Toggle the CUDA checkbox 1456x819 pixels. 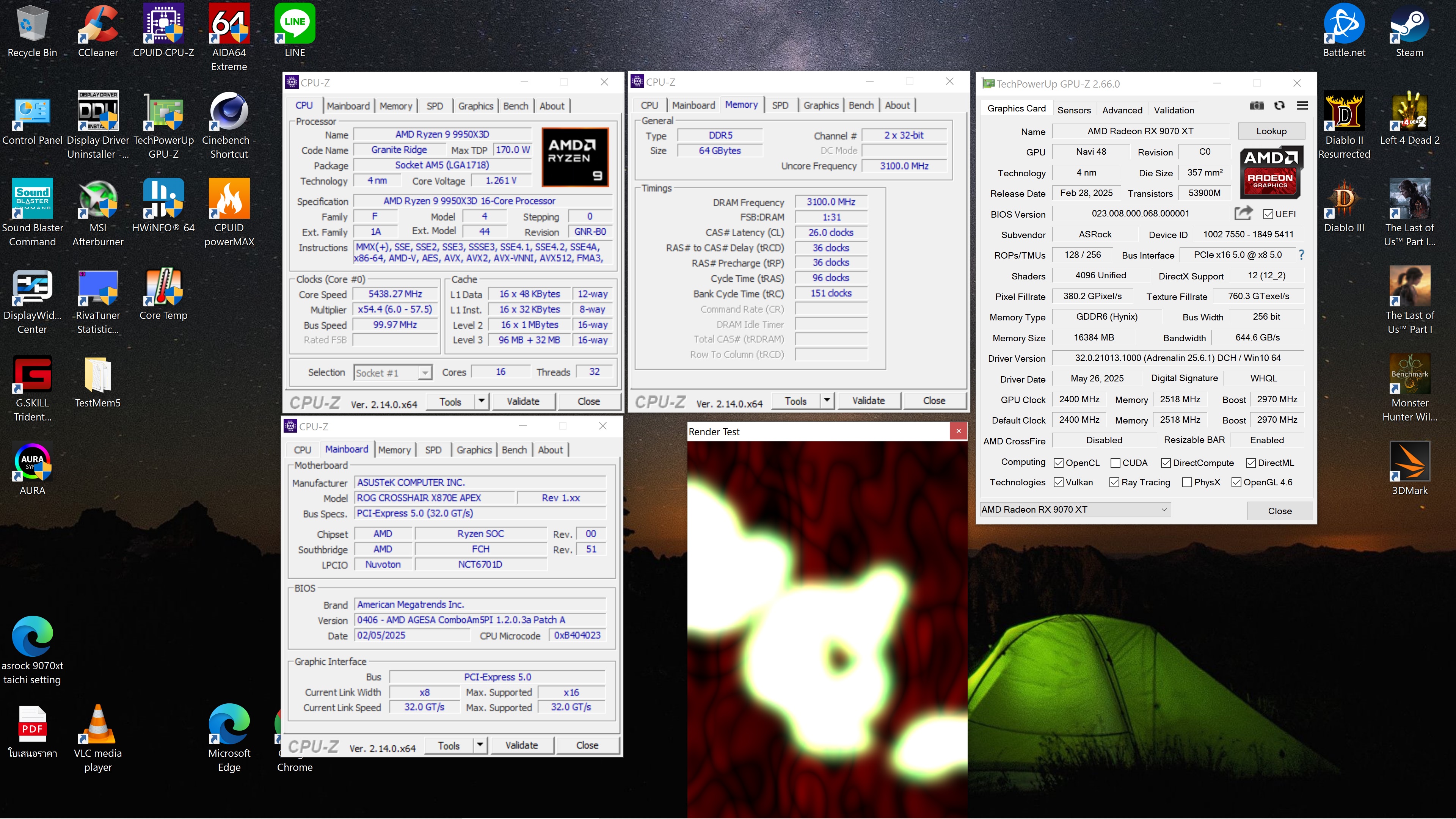click(1115, 463)
